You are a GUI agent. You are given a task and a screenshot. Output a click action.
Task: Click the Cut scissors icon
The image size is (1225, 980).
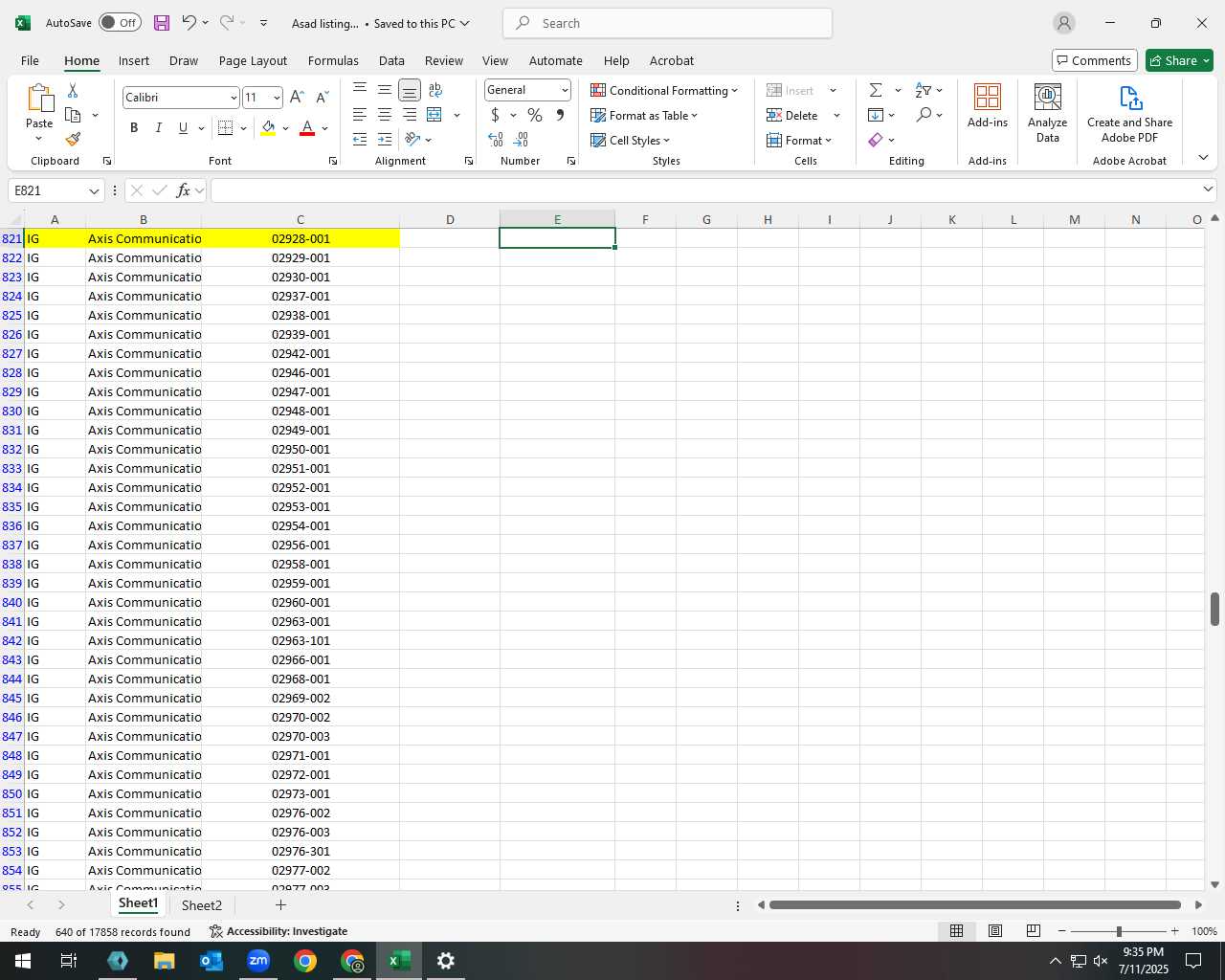pos(73,90)
